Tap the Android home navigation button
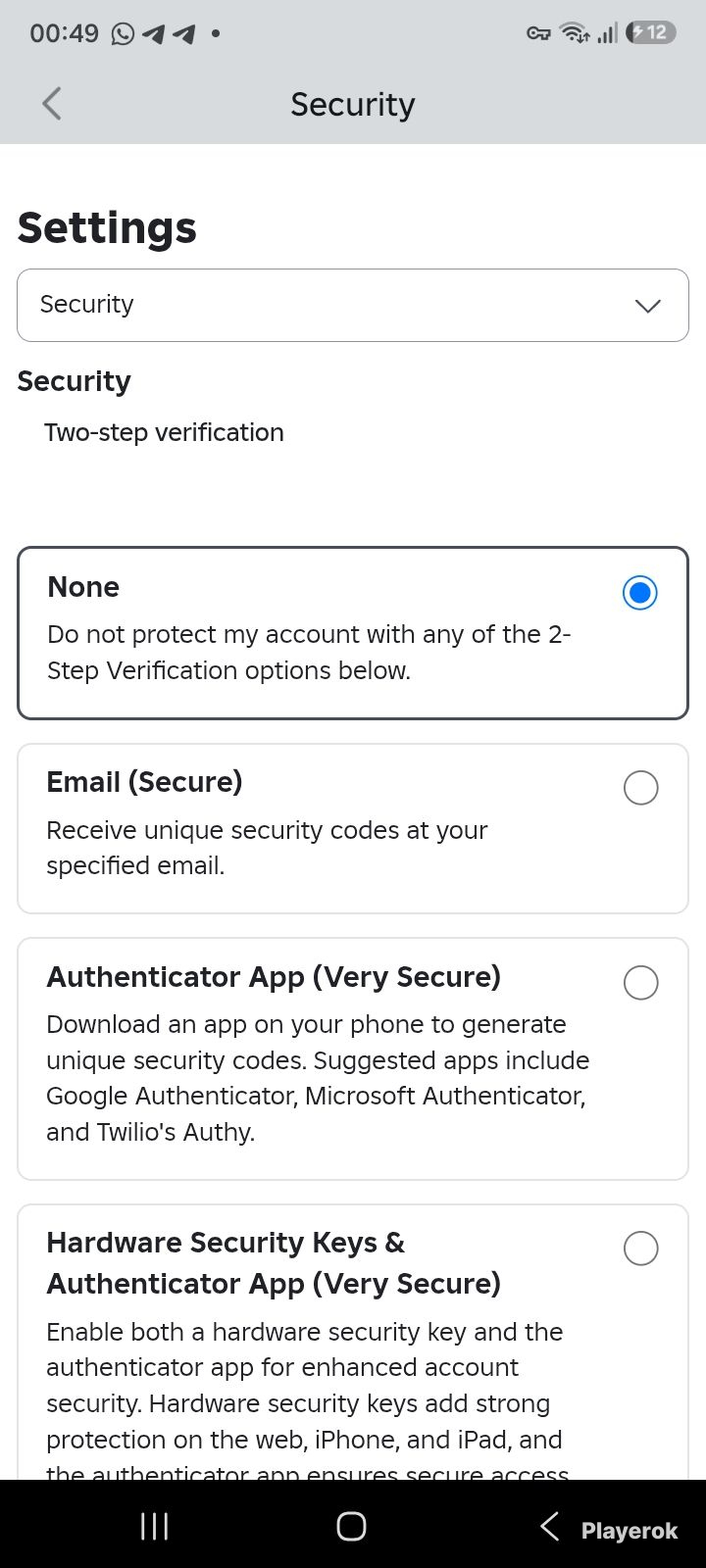This screenshot has width=706, height=1568. click(351, 1526)
